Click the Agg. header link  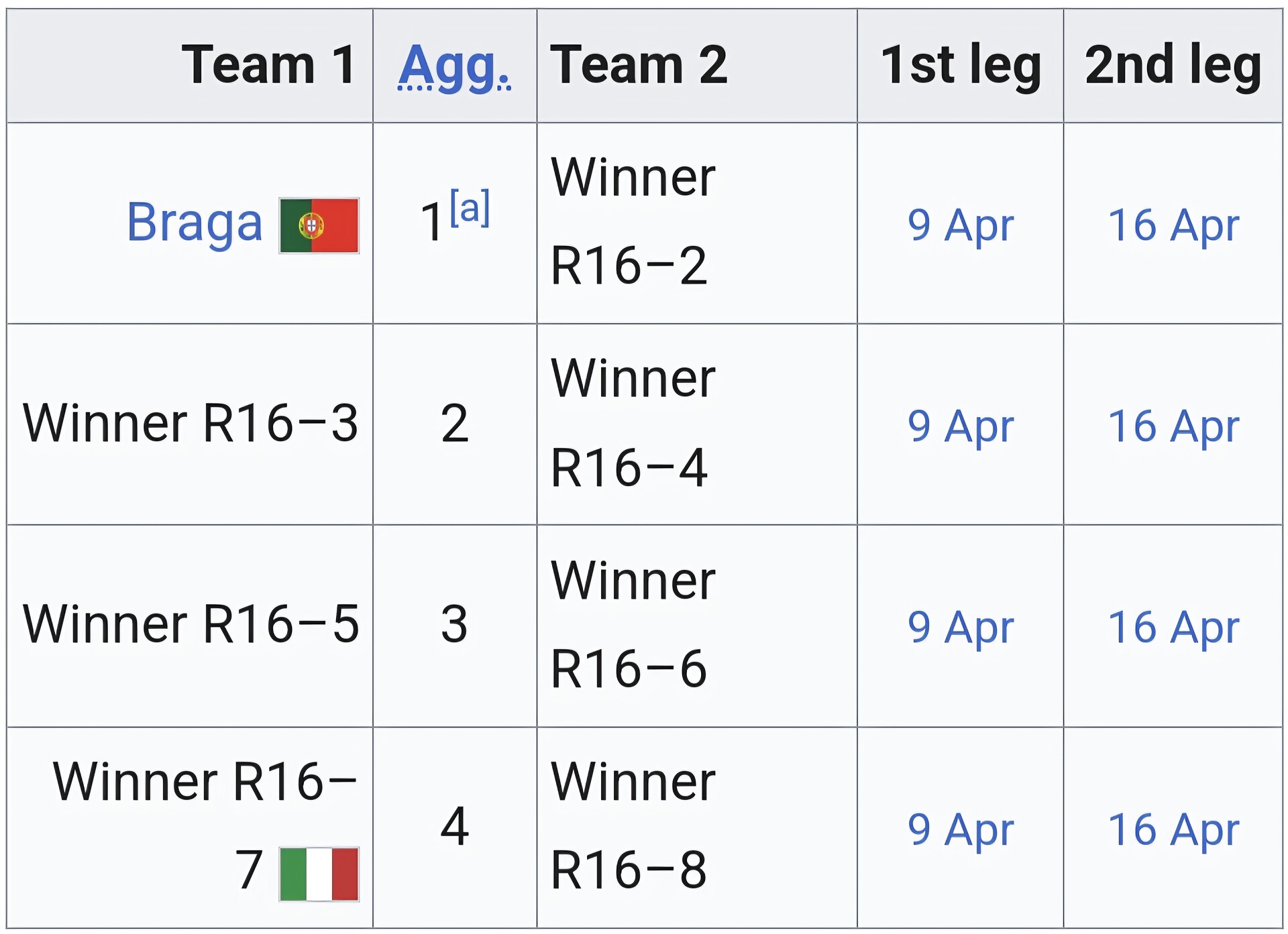454,66
